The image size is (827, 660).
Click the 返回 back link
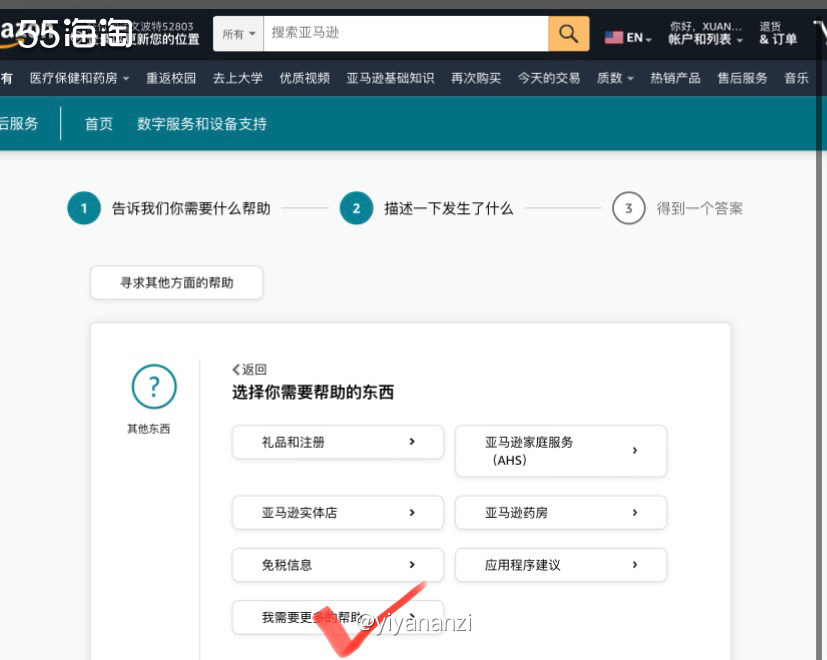point(249,369)
